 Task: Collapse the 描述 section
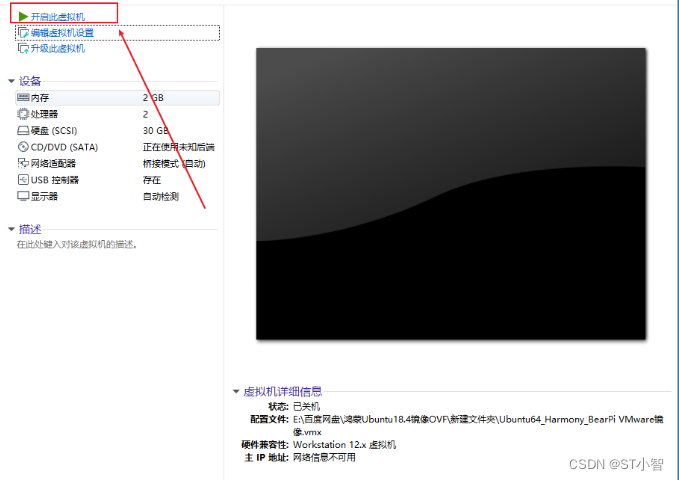coord(11,229)
